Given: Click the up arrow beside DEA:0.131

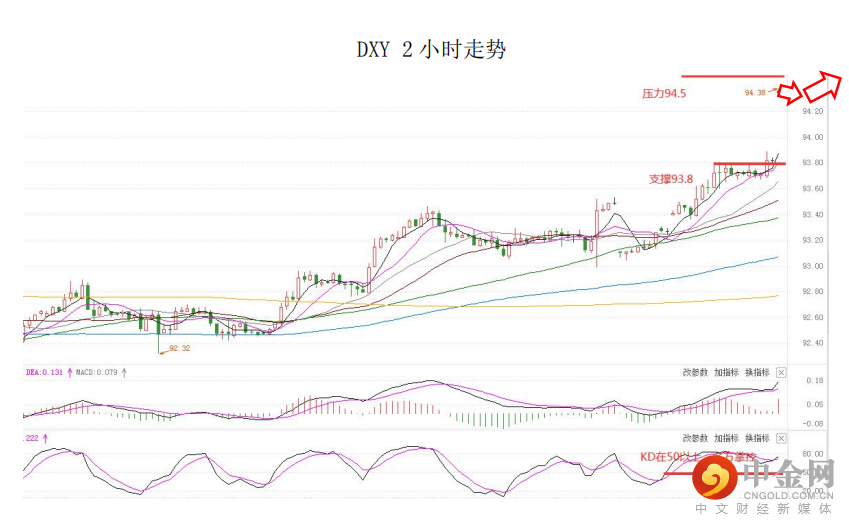Looking at the screenshot, I should coord(69,373).
